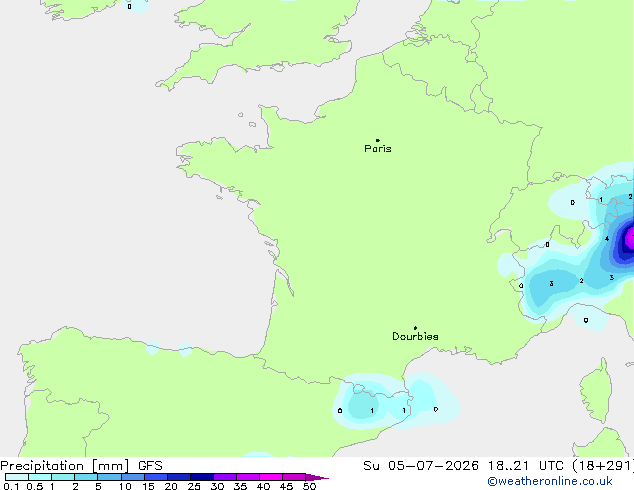Click the legend value '25'

pos(194,486)
